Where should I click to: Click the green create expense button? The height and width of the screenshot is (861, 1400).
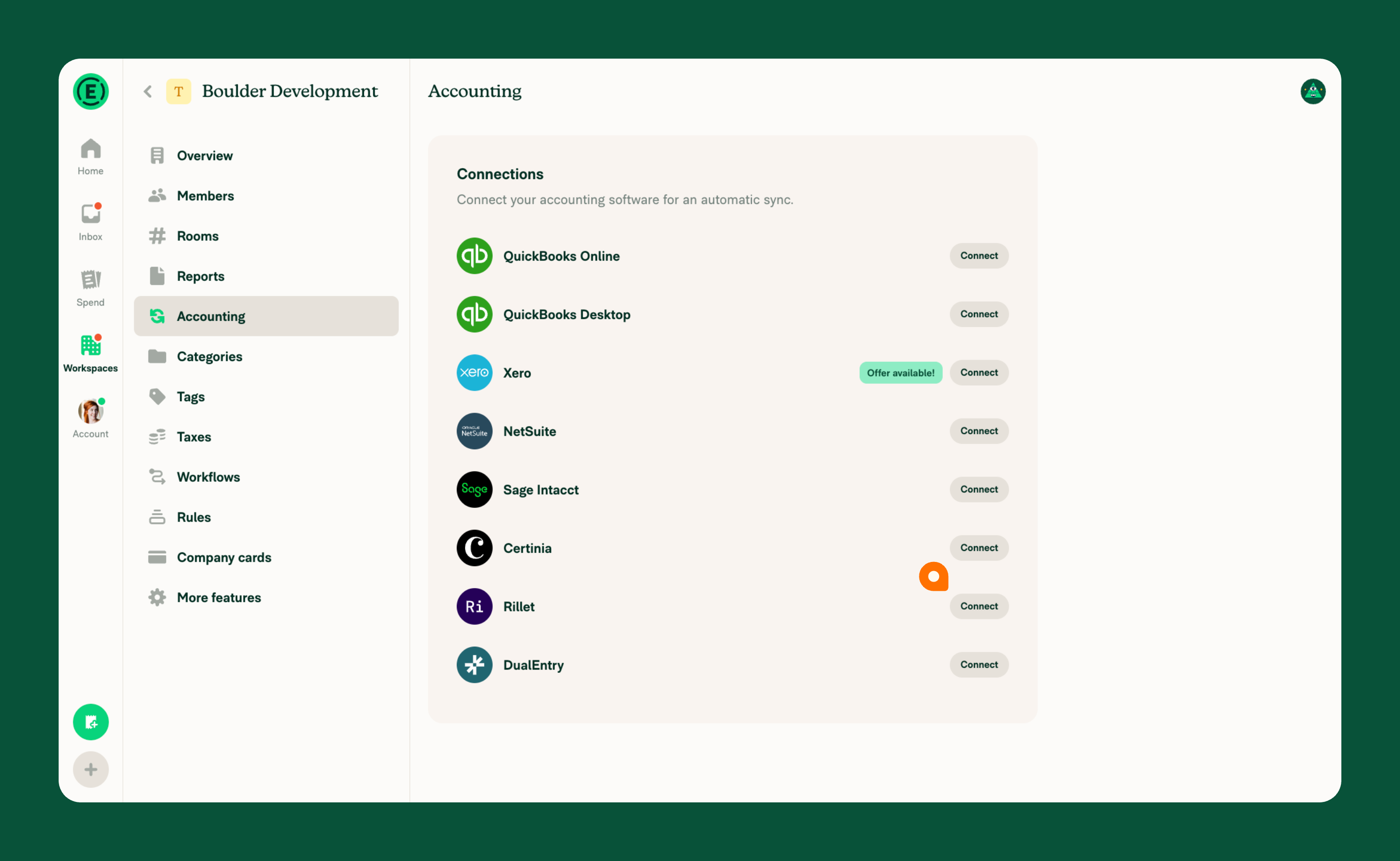coord(91,722)
